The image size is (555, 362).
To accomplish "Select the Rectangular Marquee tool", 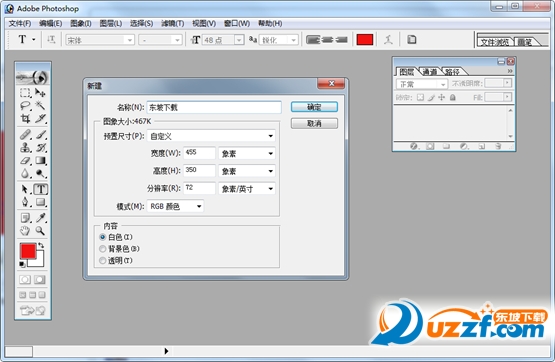I will 25,93.
